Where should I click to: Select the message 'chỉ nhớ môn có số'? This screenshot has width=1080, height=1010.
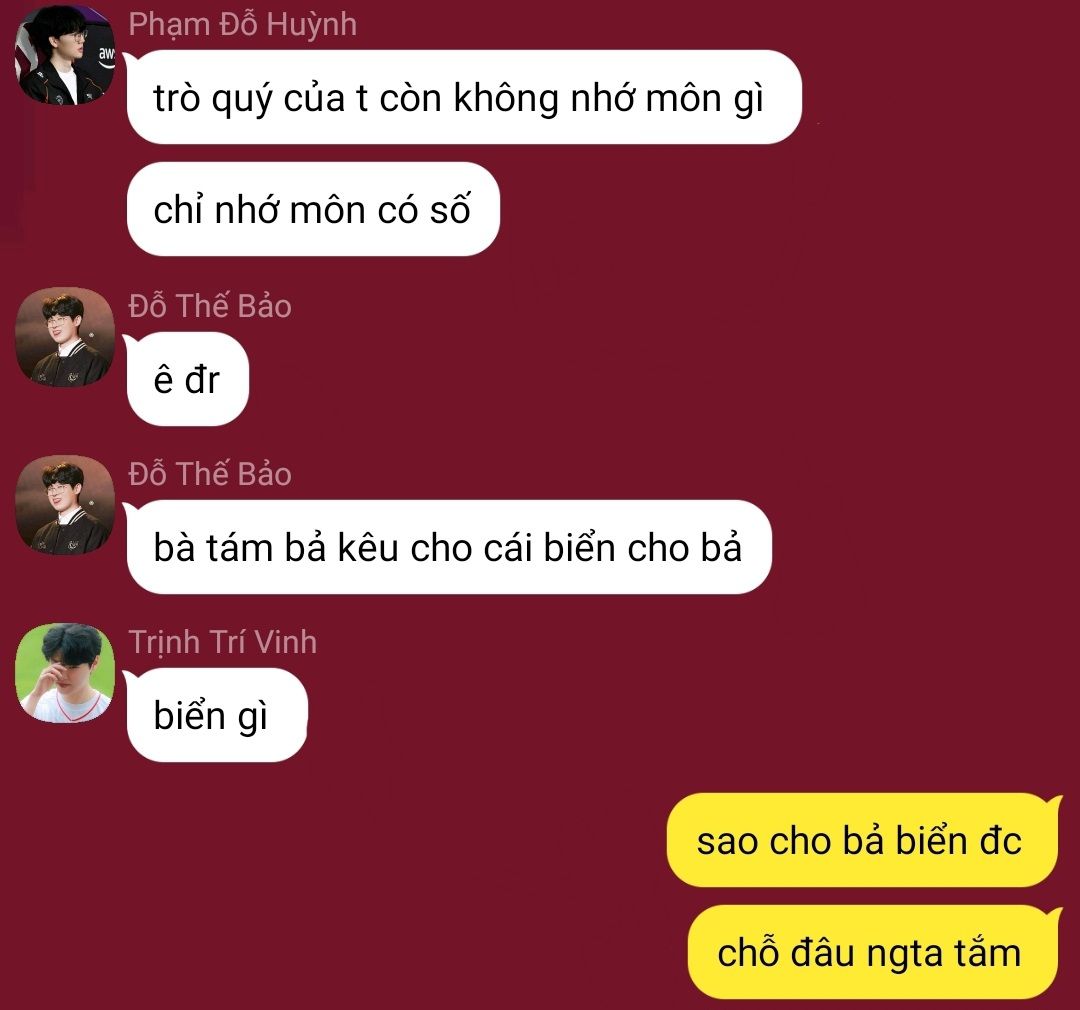coord(313,209)
